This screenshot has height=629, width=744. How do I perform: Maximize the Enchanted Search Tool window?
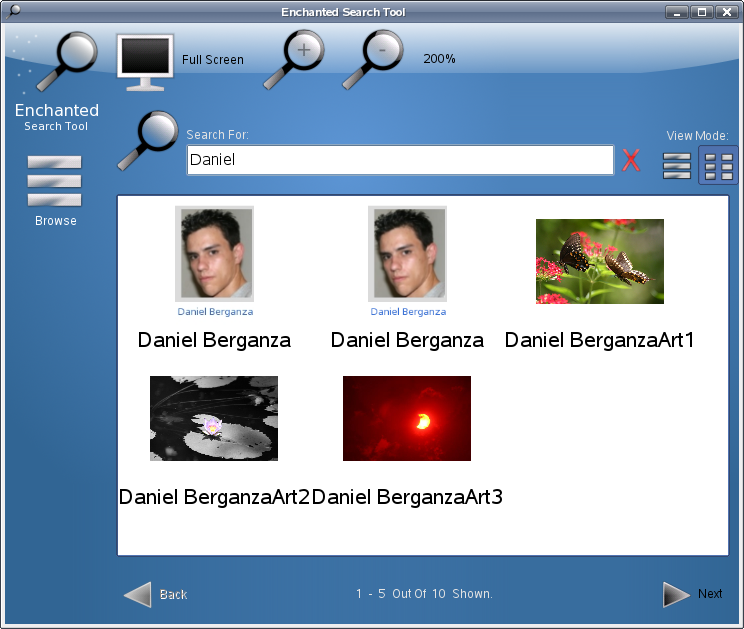[x=702, y=12]
